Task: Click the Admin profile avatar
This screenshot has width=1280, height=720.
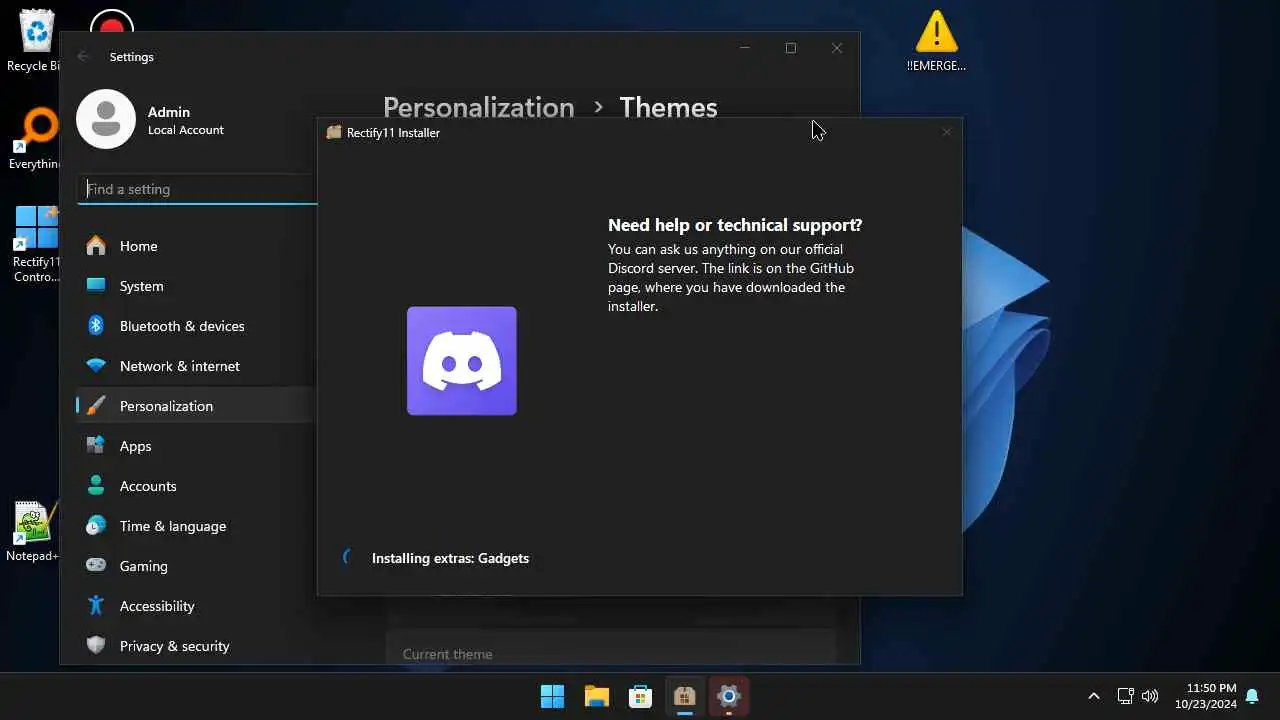Action: [x=106, y=119]
